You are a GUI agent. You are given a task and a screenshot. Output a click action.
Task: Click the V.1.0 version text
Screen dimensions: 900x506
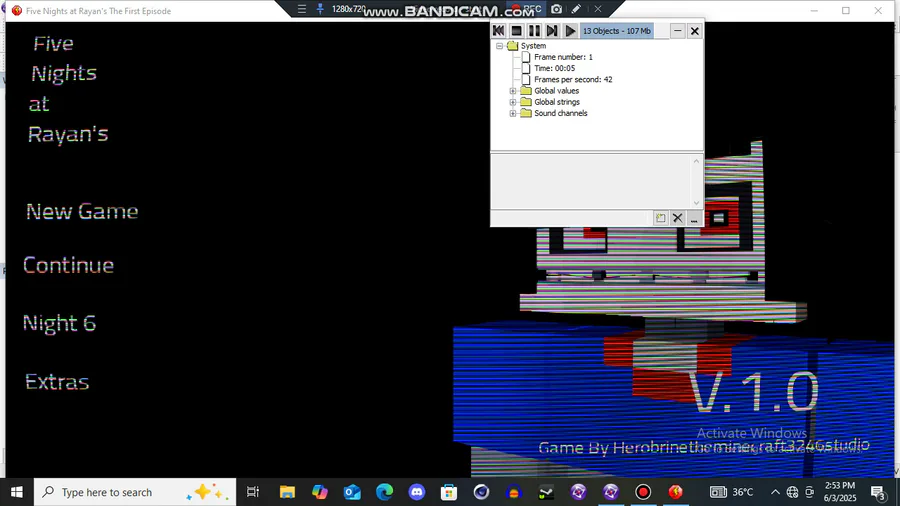coord(754,392)
